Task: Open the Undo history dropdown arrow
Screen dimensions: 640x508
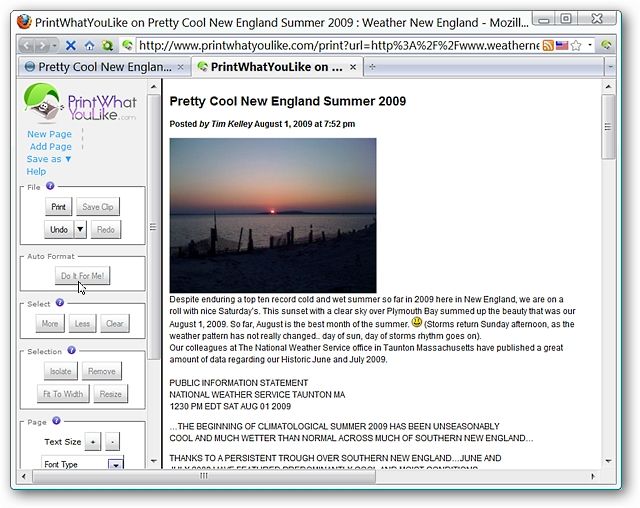Action: pyautogui.click(x=80, y=230)
